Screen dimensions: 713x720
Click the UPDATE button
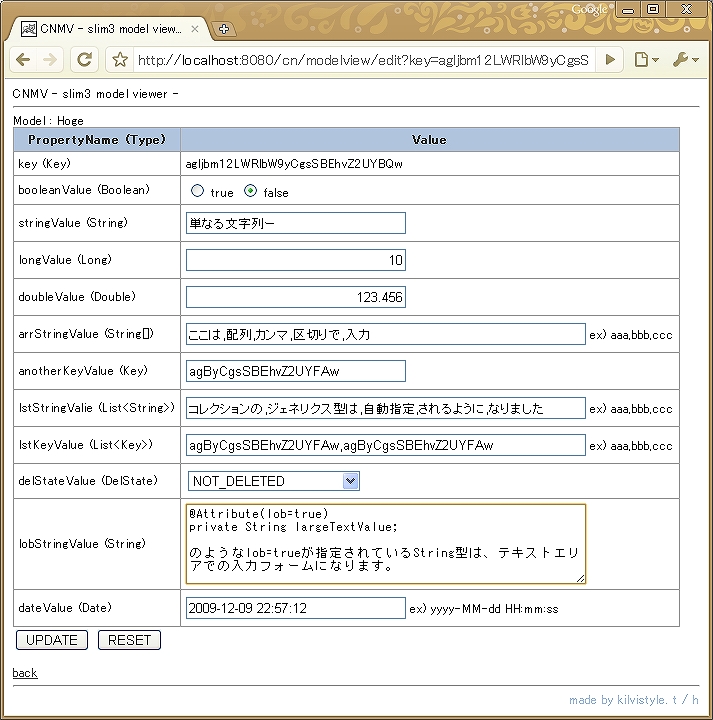click(x=52, y=640)
